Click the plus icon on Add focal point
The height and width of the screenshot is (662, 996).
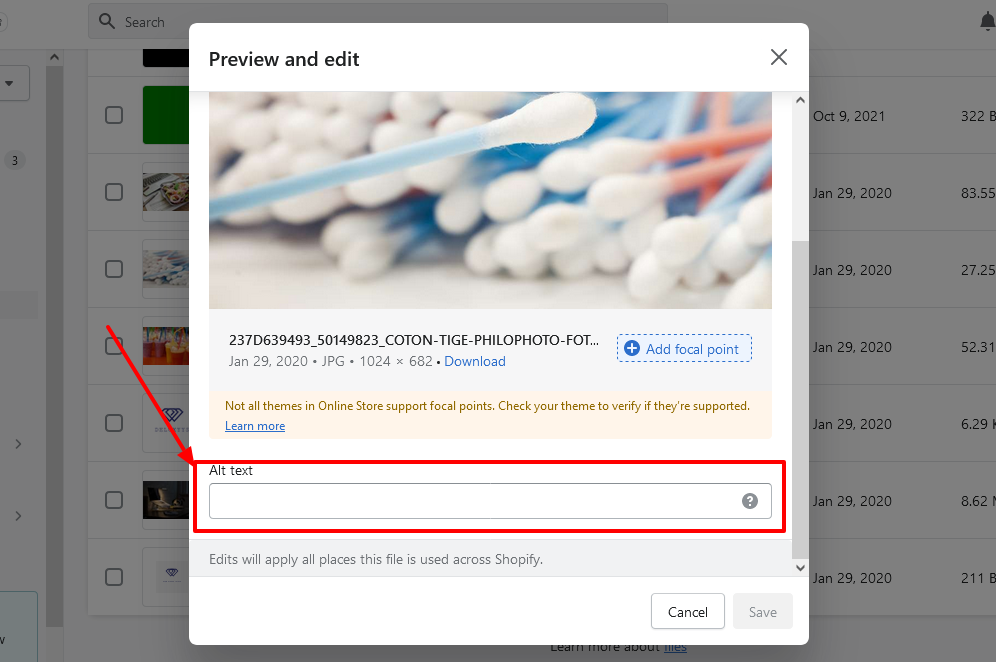(631, 348)
